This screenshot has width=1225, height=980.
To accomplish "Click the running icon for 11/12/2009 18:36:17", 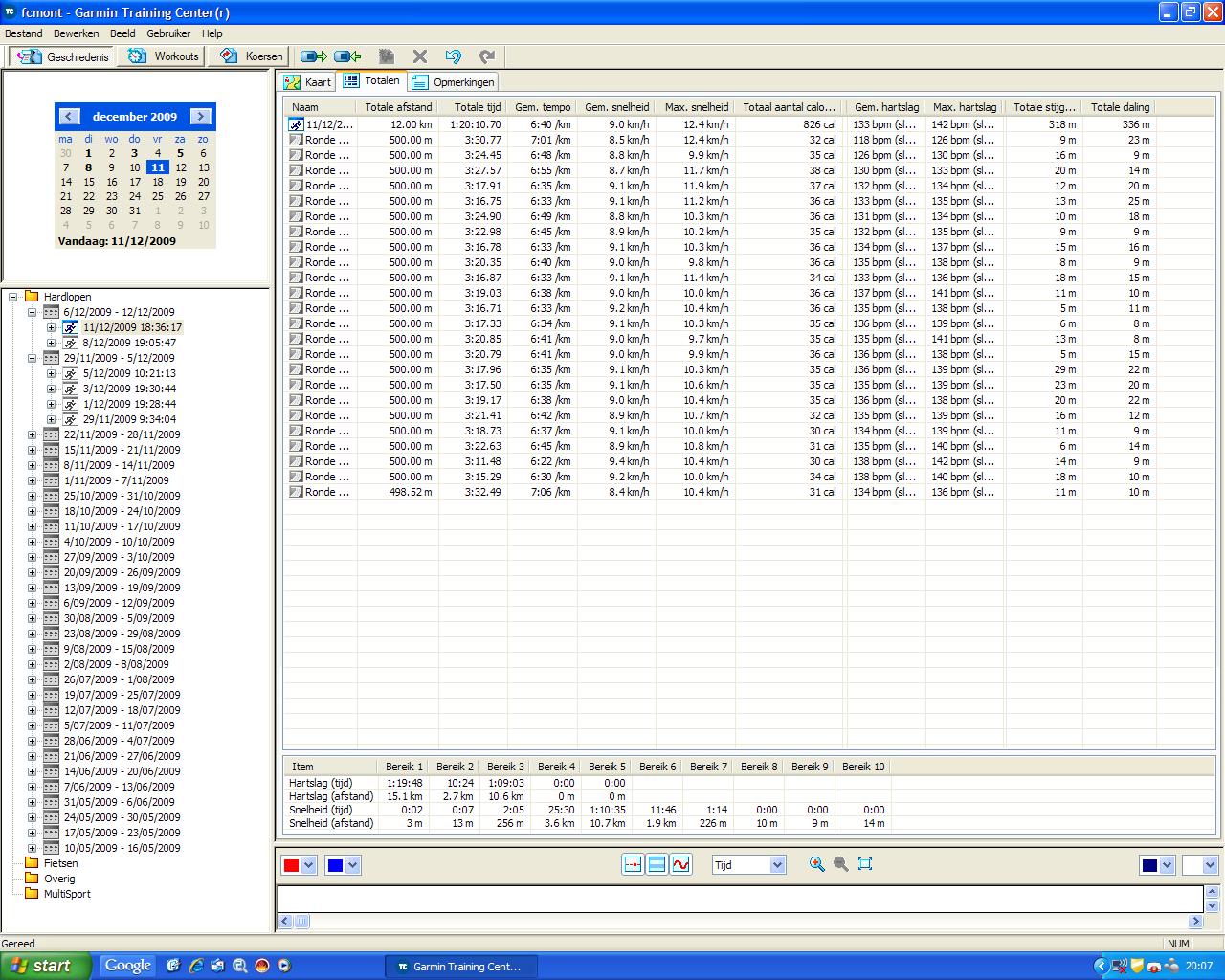I will click(x=71, y=327).
